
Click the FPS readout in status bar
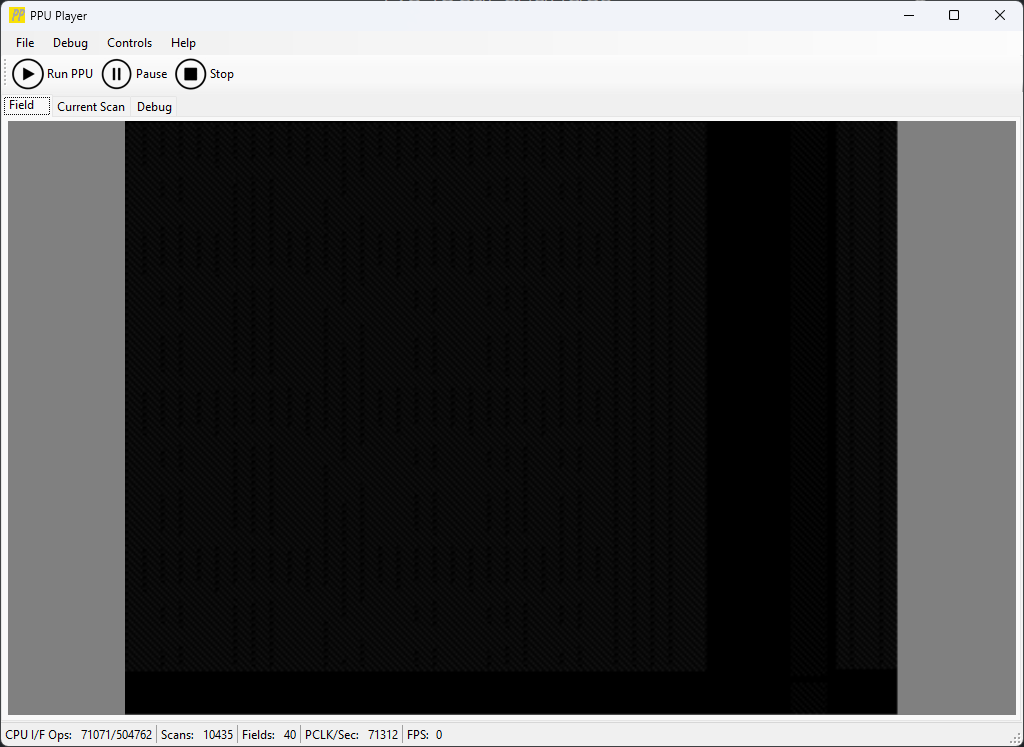pyautogui.click(x=424, y=735)
